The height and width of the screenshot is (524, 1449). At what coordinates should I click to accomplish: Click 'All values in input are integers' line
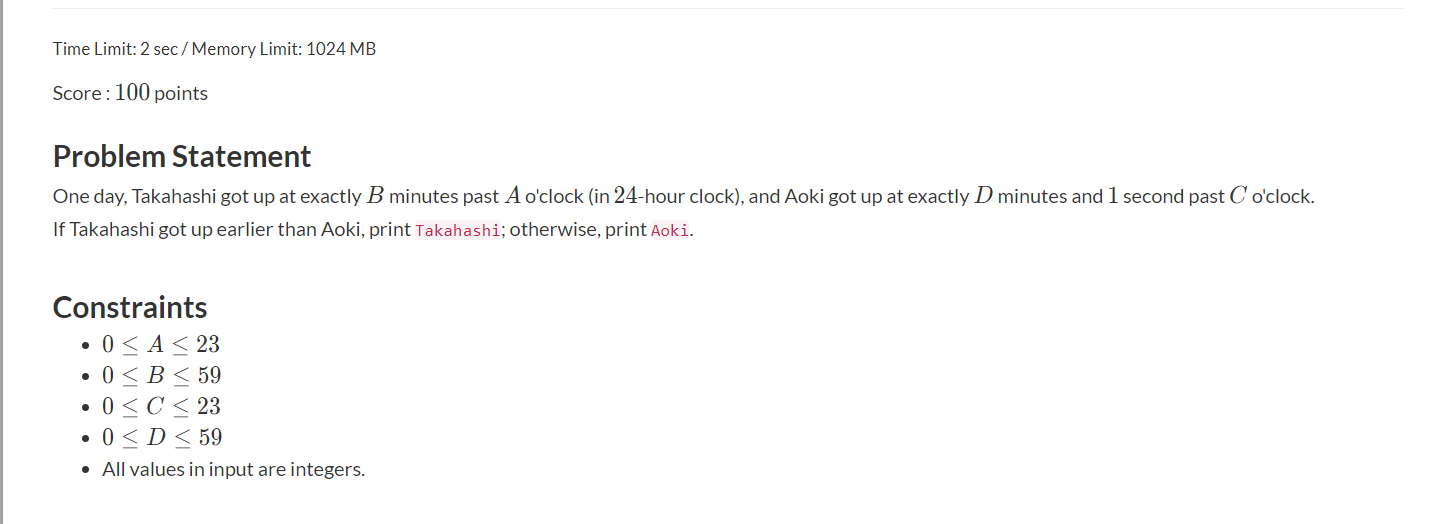tap(234, 469)
